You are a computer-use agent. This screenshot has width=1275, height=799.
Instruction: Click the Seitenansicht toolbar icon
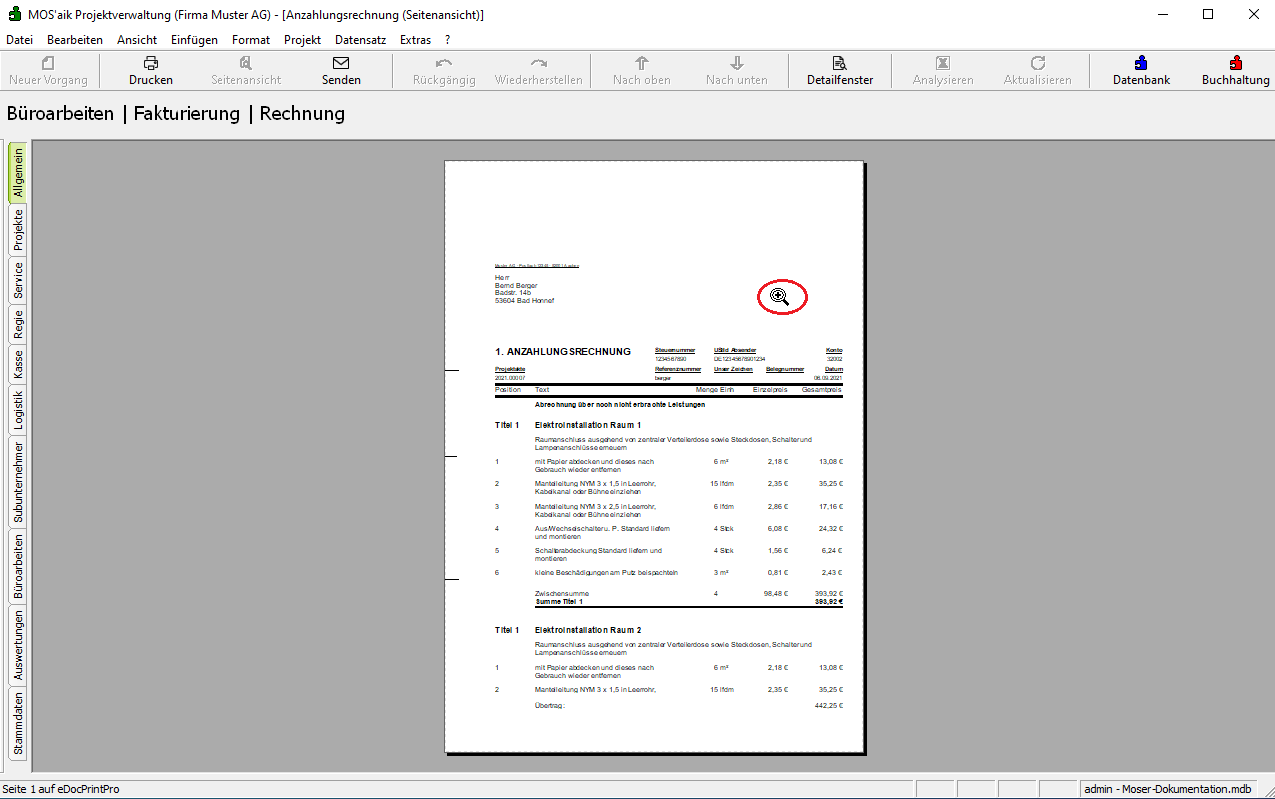[246, 63]
